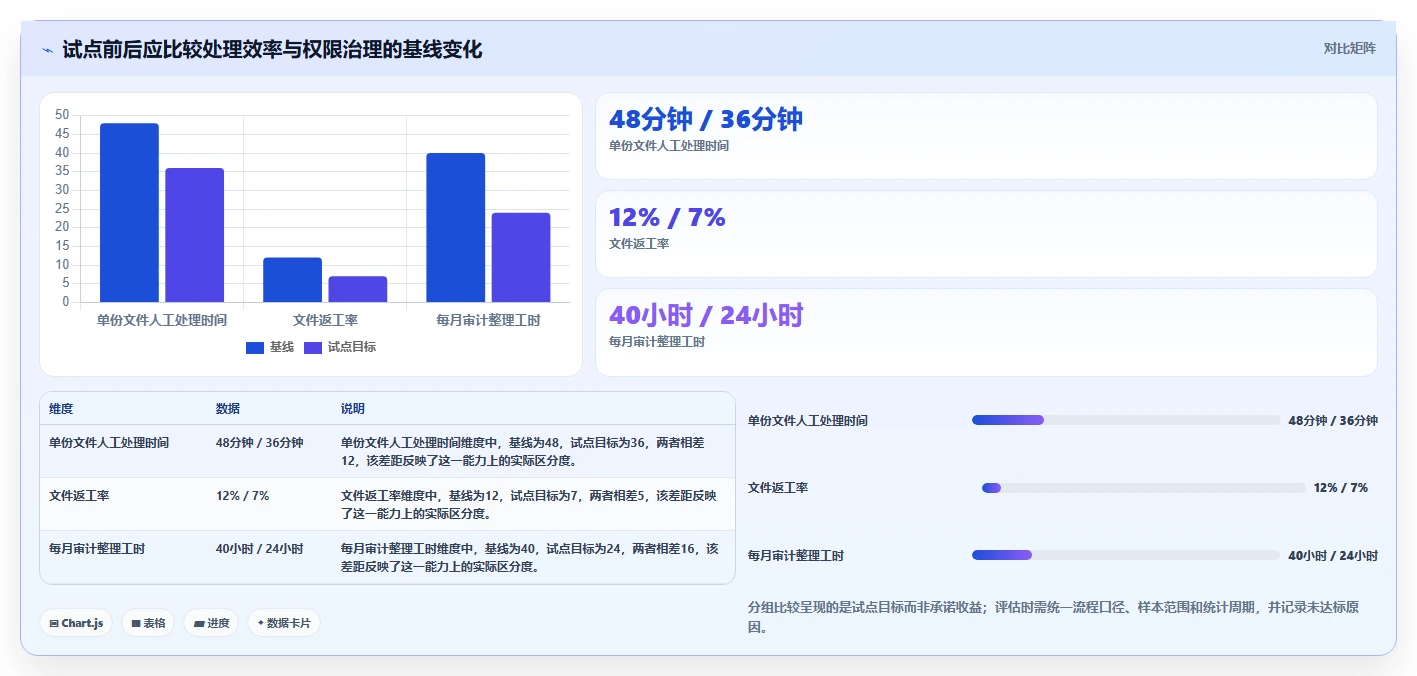The width and height of the screenshot is (1417, 676).
Task: Click the footnote starting 分组比较呈现的是试点目标
Action: (1054, 617)
